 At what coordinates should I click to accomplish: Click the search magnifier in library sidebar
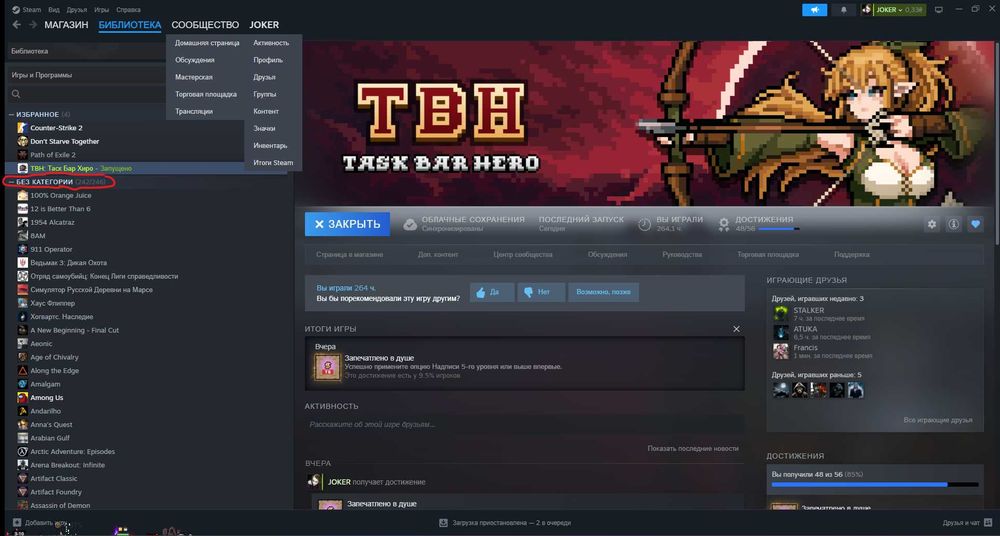17,94
